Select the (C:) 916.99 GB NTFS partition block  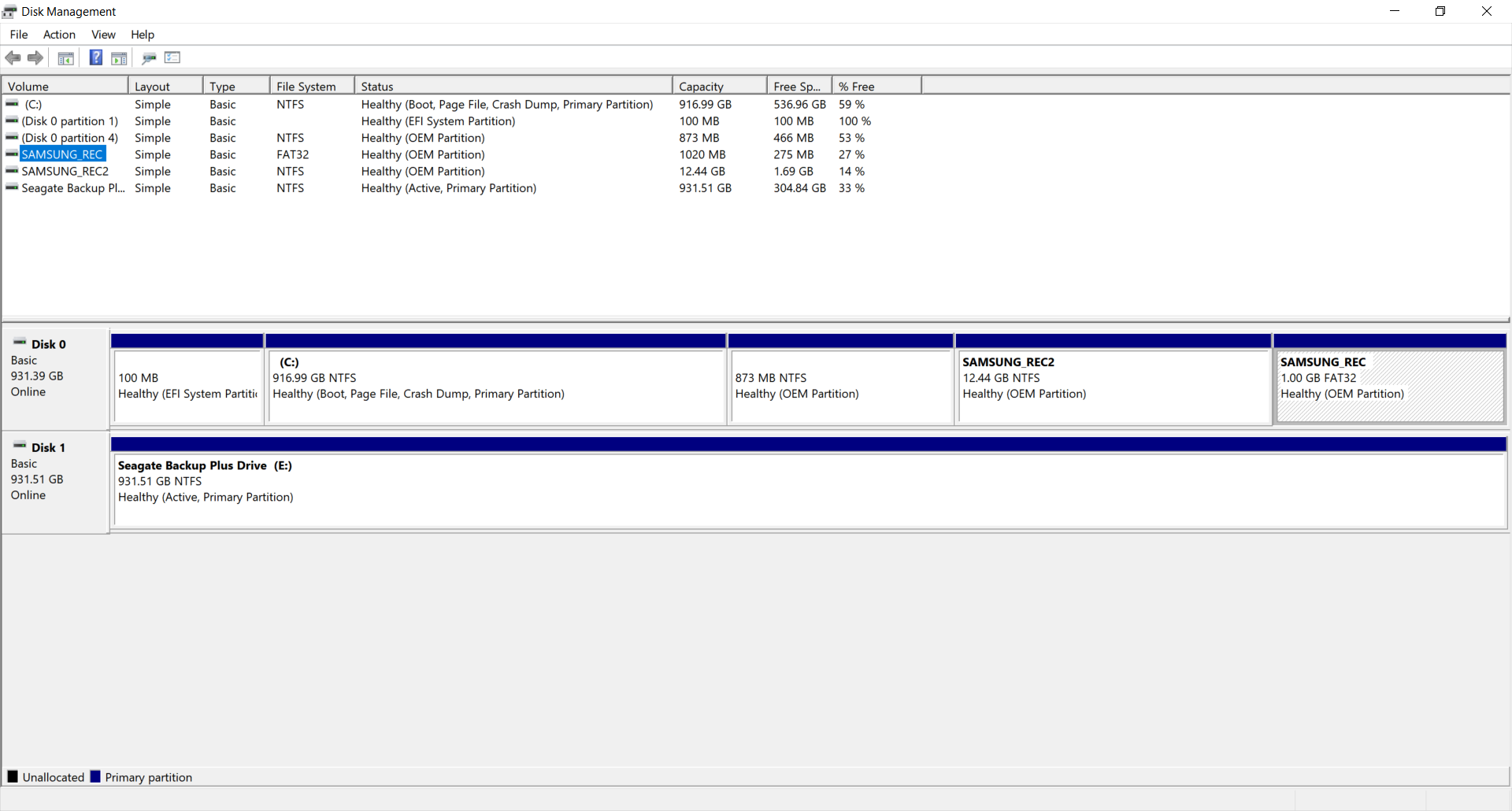(496, 387)
